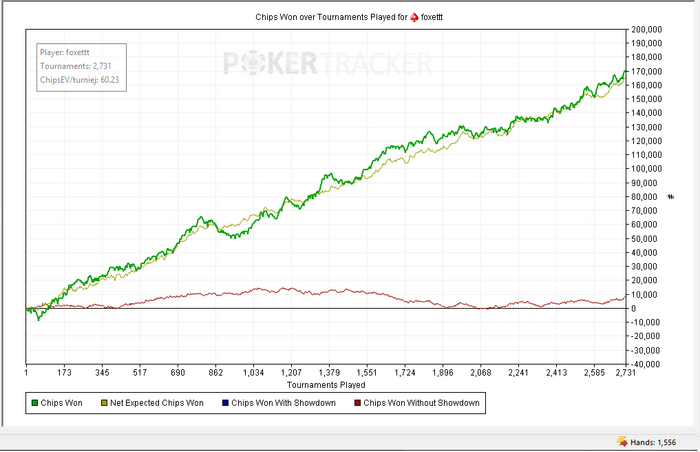Click the green Chips Won legend swatch

point(34,403)
